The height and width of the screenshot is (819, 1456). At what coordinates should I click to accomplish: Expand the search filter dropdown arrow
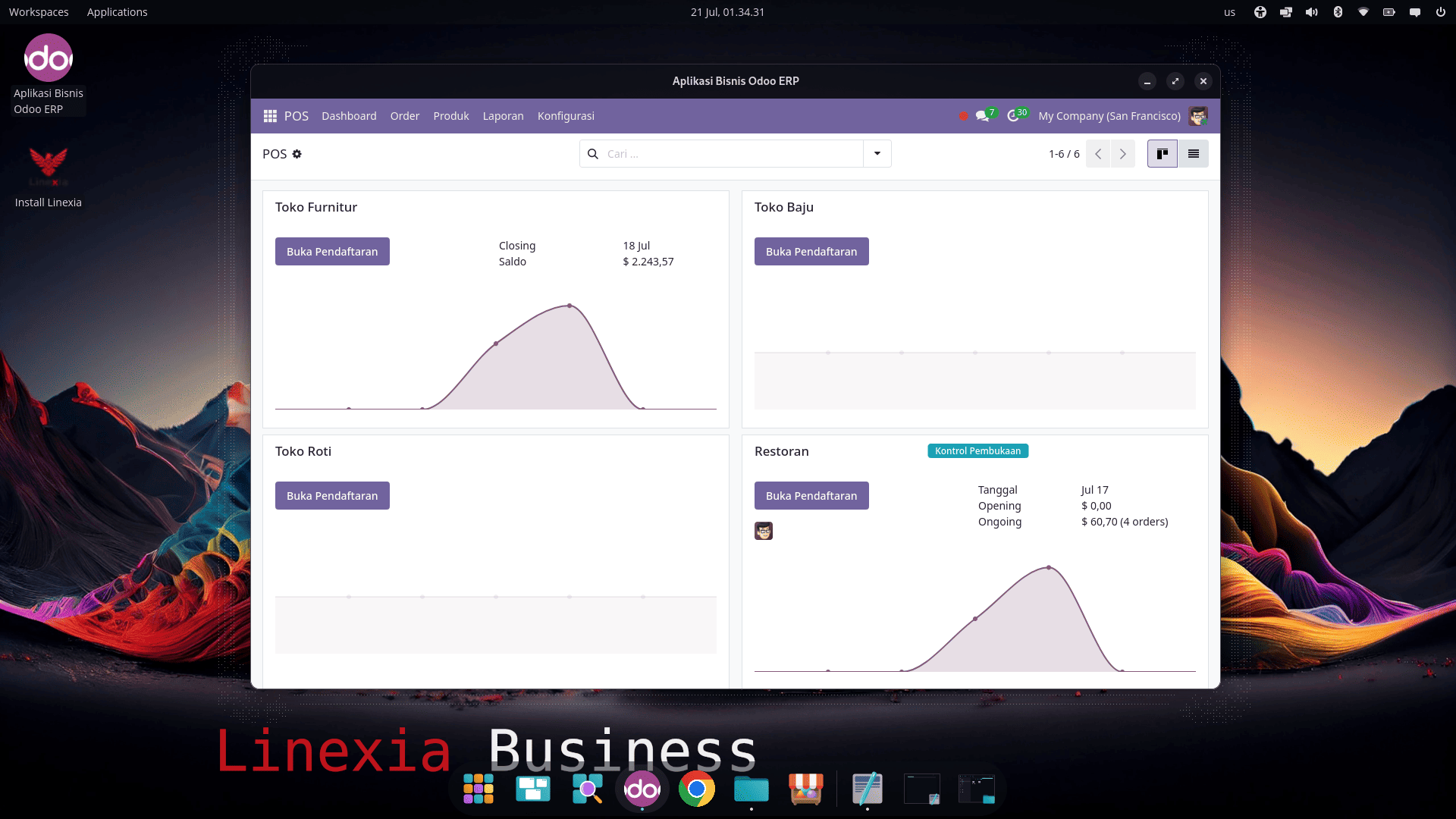coord(877,154)
